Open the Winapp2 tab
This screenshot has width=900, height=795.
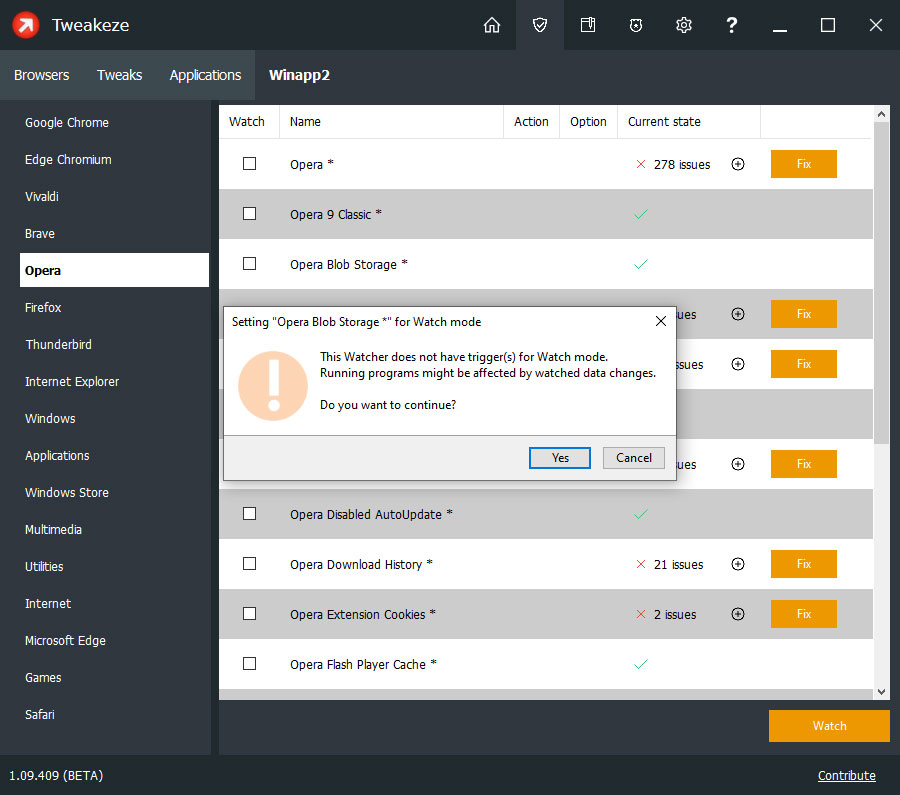point(299,75)
